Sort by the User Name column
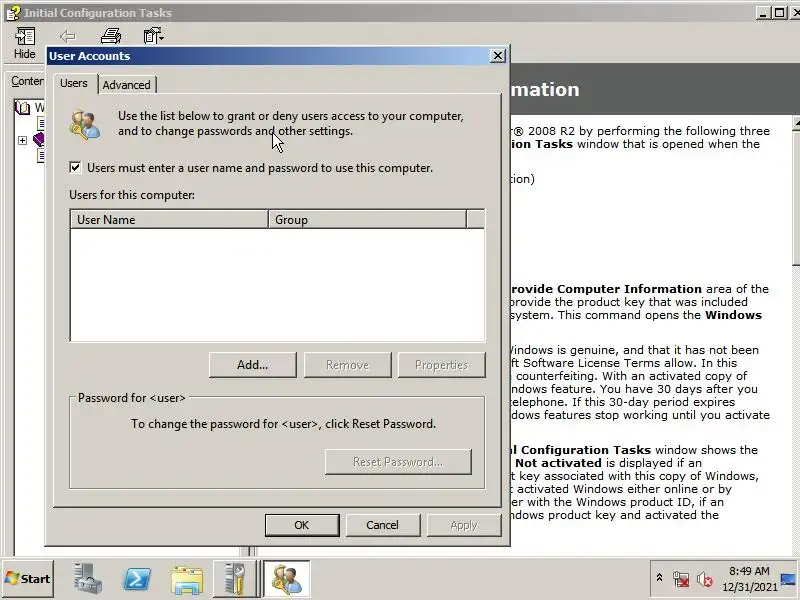 pyautogui.click(x=169, y=219)
